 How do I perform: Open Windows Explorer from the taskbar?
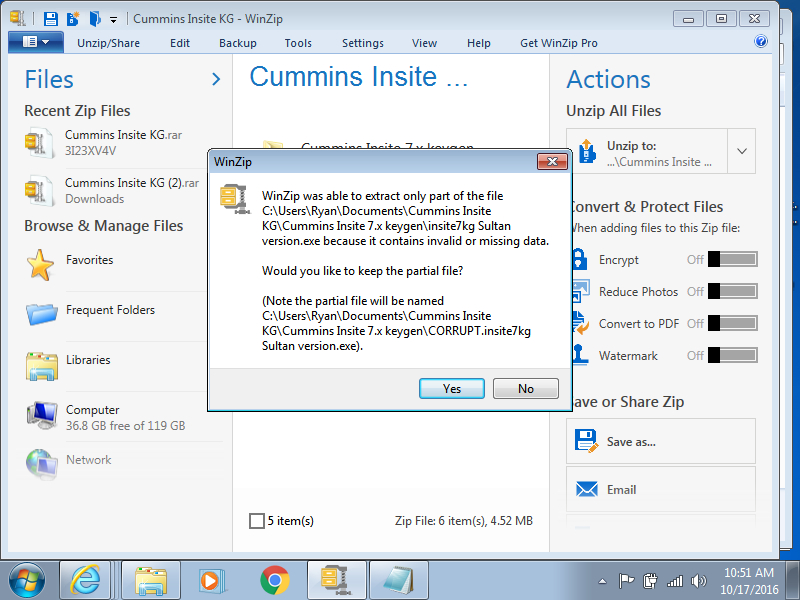click(x=151, y=581)
